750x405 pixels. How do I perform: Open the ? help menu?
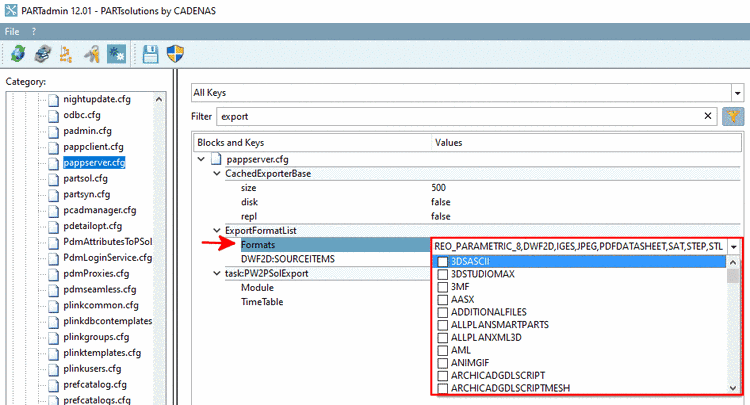pos(33,32)
